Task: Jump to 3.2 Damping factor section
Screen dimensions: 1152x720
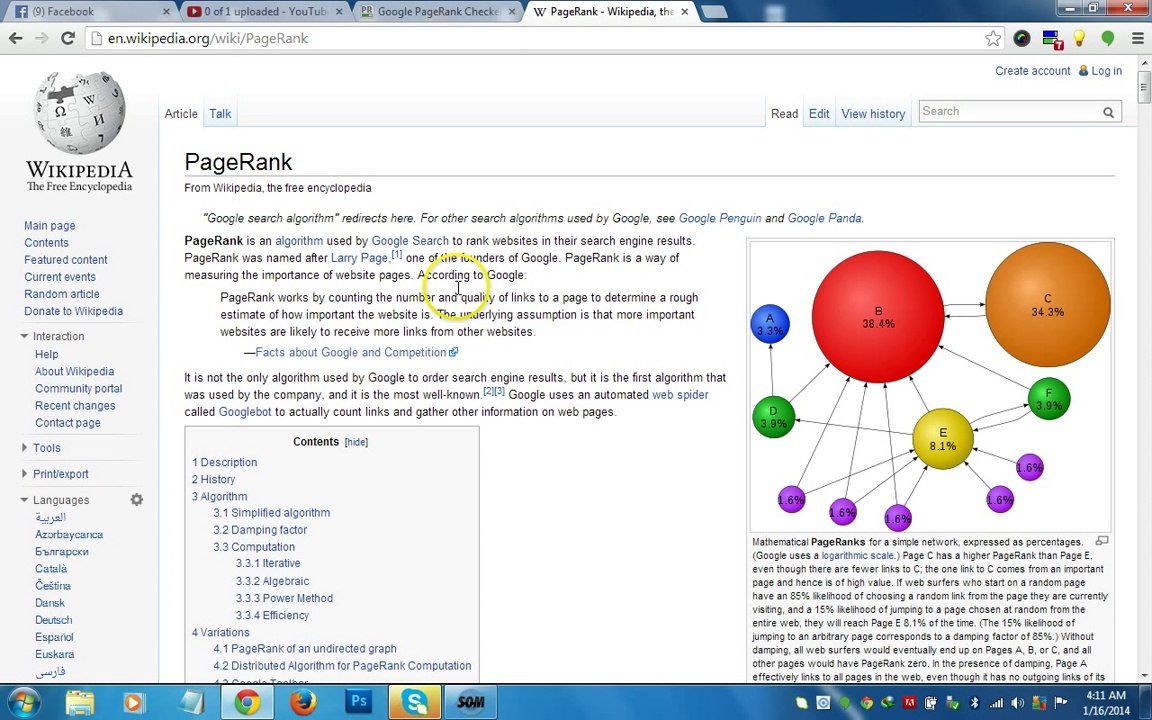Action: [260, 530]
